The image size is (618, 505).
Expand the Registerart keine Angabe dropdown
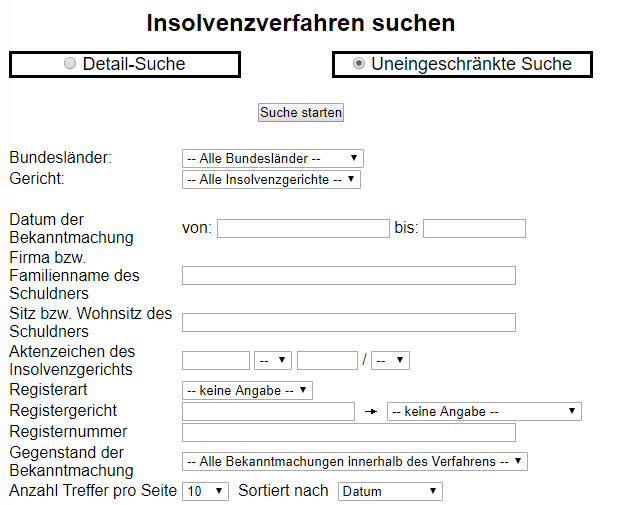tap(247, 391)
